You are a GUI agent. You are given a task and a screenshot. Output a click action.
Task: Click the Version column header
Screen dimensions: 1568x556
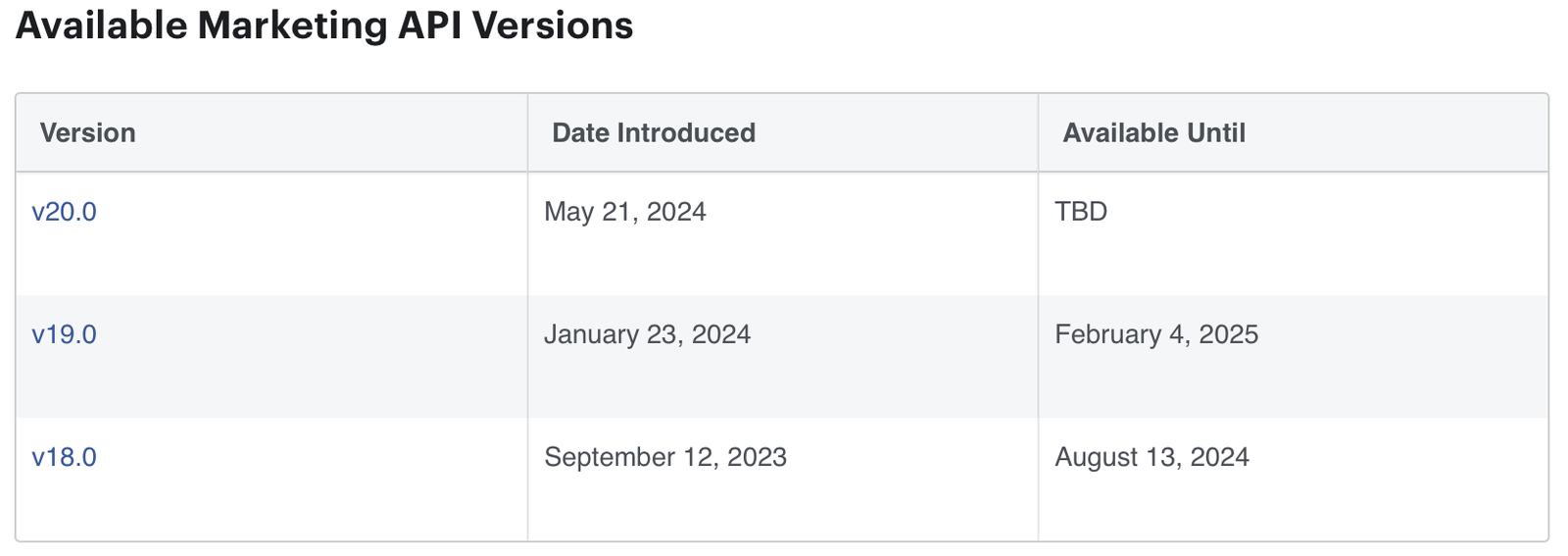click(x=87, y=133)
